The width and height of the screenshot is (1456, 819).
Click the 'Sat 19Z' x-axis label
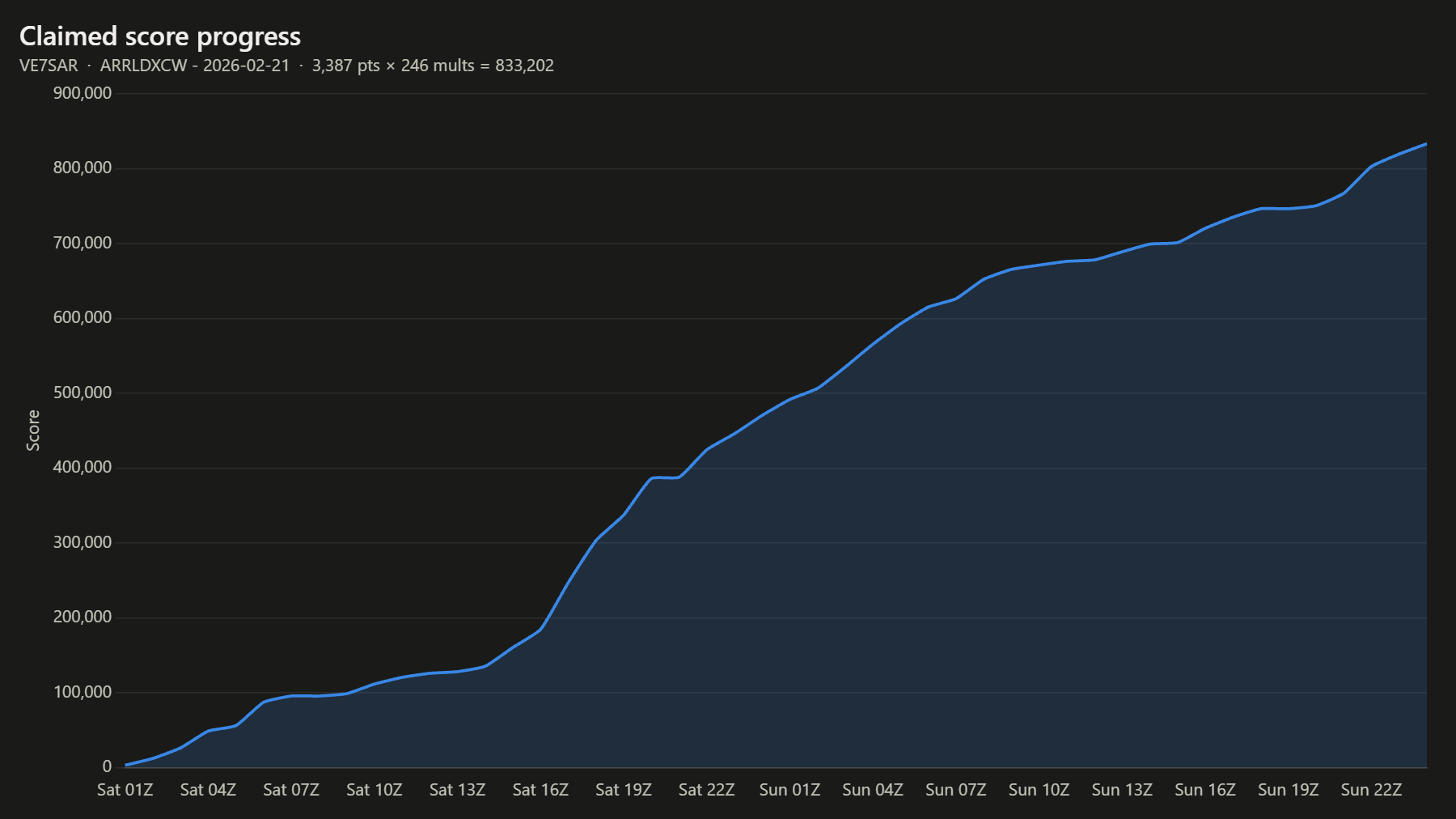tap(624, 790)
